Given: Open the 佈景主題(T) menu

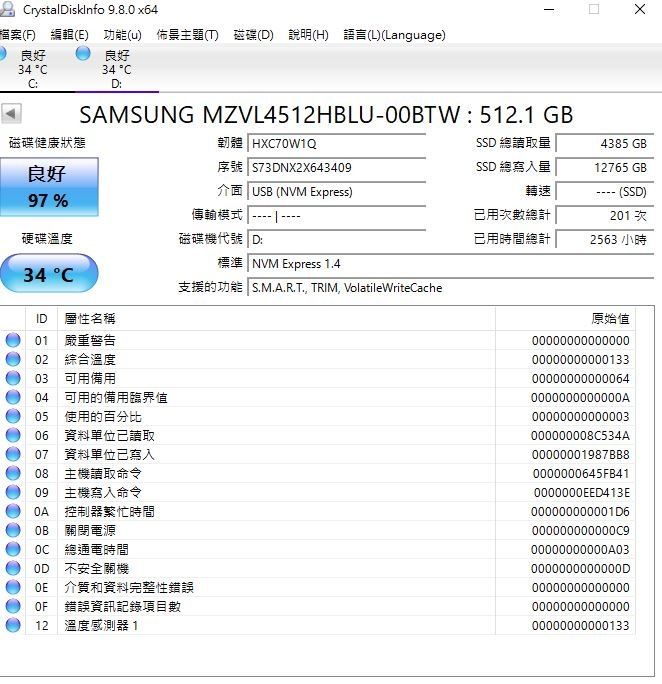Looking at the screenshot, I should point(187,35).
